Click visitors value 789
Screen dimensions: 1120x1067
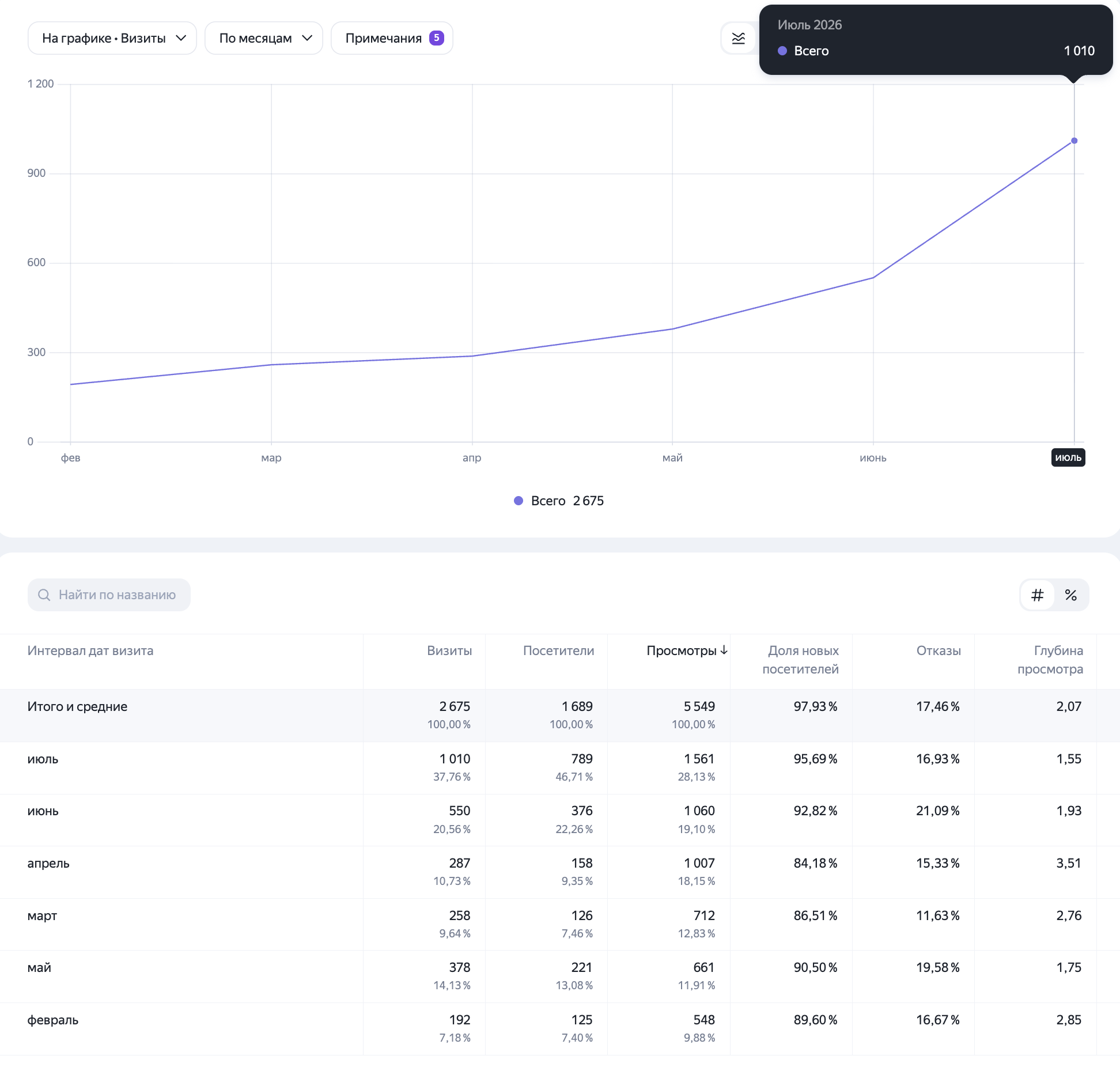(582, 759)
